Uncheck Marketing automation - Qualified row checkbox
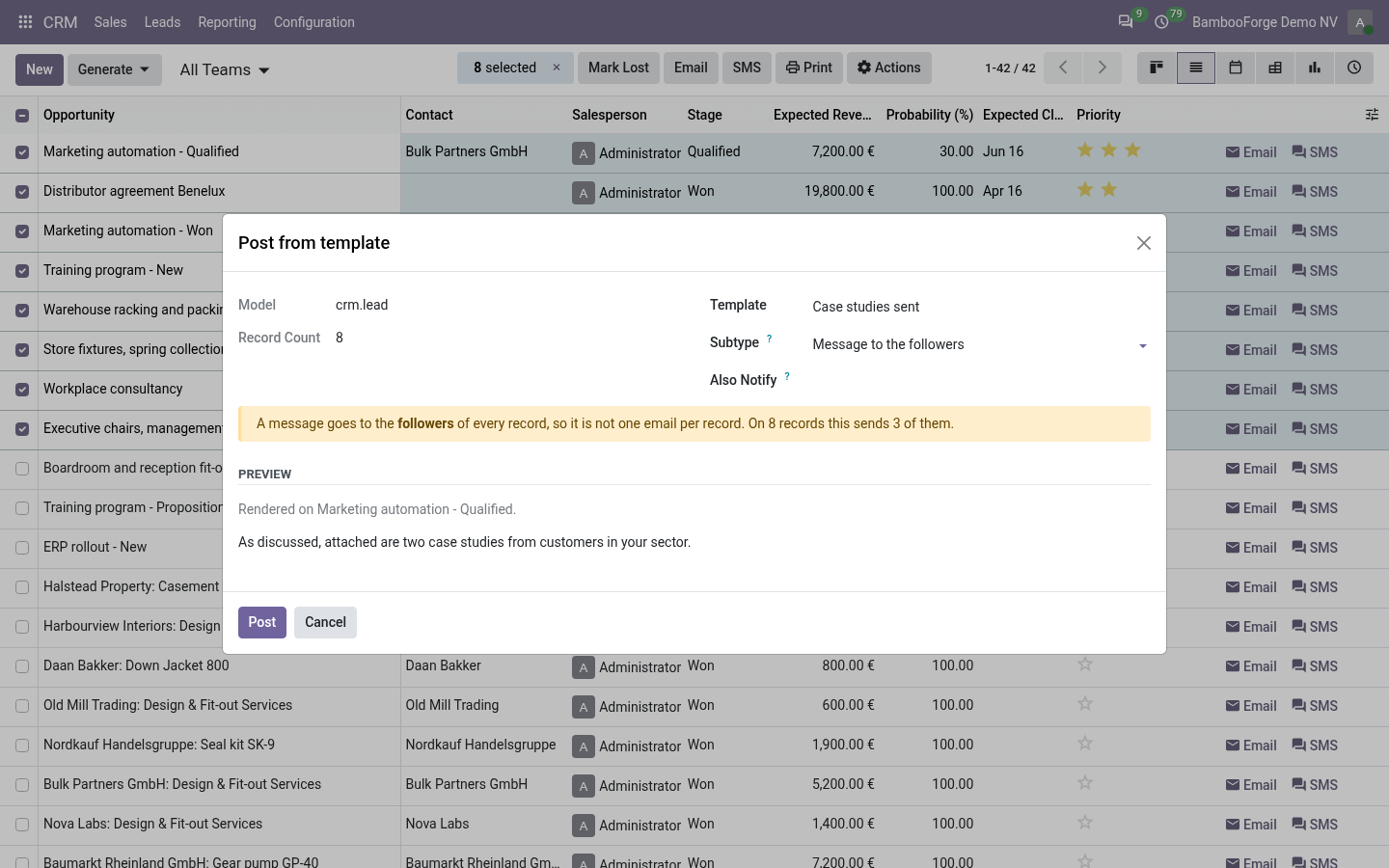The image size is (1389, 868). point(22,152)
